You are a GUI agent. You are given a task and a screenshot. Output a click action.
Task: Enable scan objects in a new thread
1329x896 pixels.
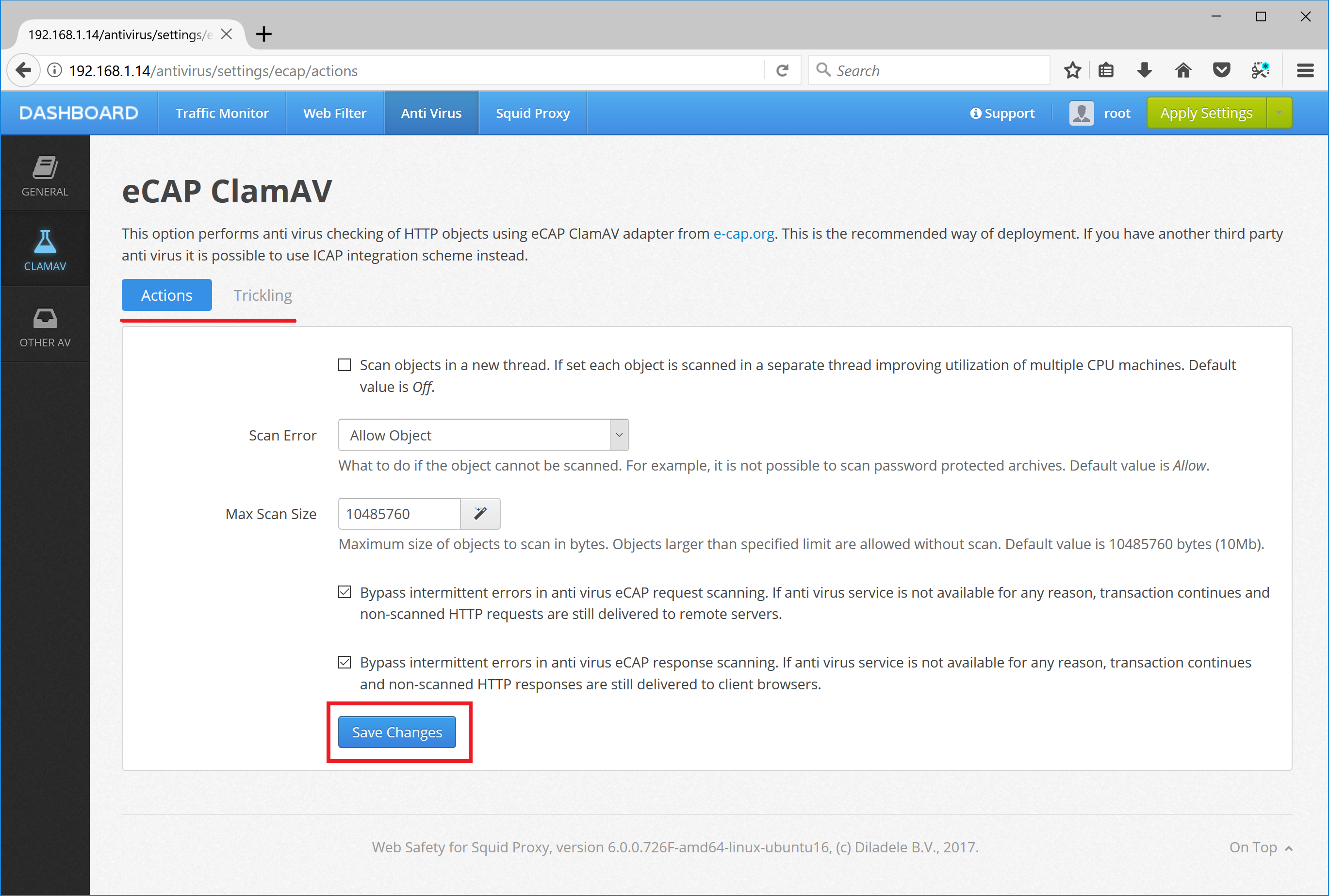point(344,365)
